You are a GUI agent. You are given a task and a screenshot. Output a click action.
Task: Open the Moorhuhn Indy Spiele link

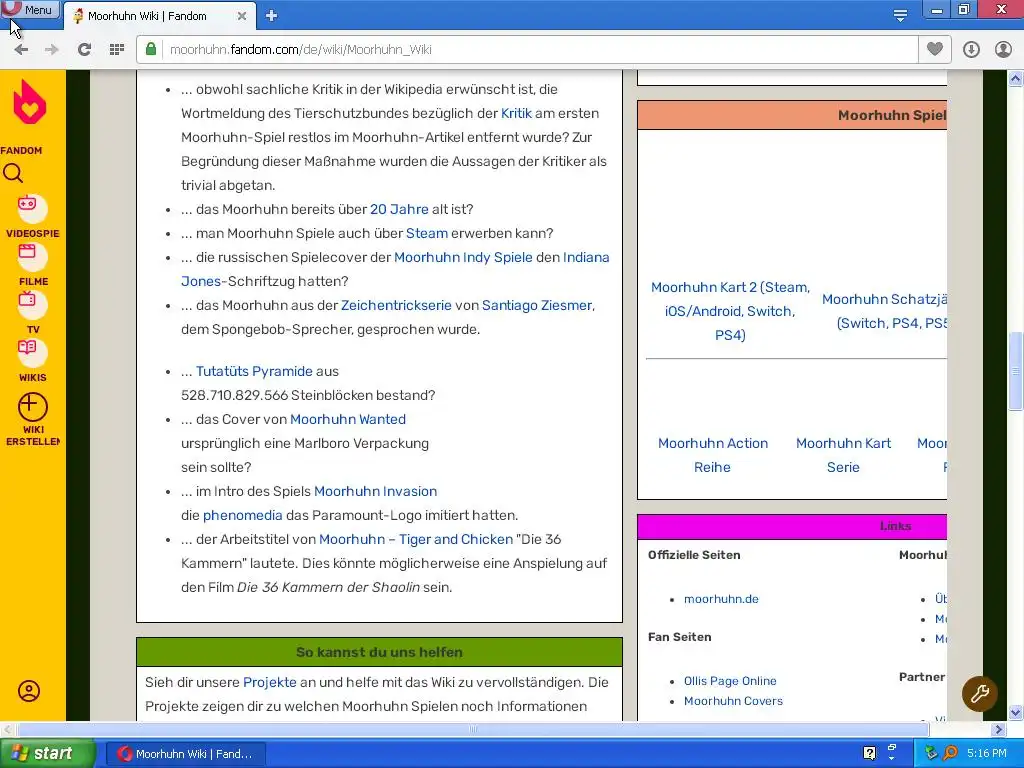click(x=463, y=257)
